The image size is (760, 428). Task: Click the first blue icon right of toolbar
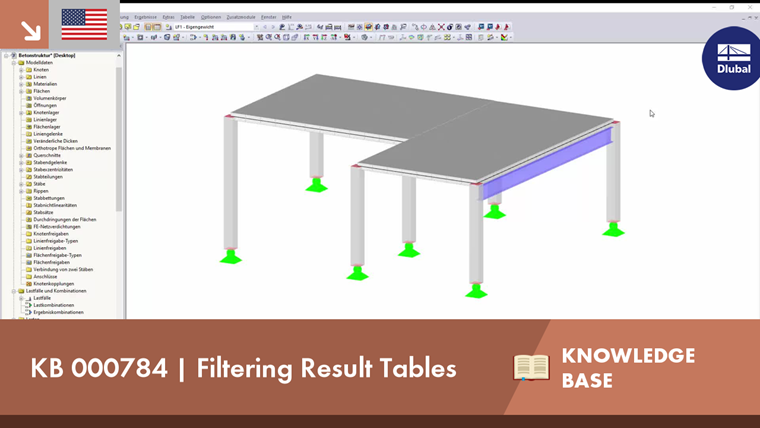(x=481, y=27)
